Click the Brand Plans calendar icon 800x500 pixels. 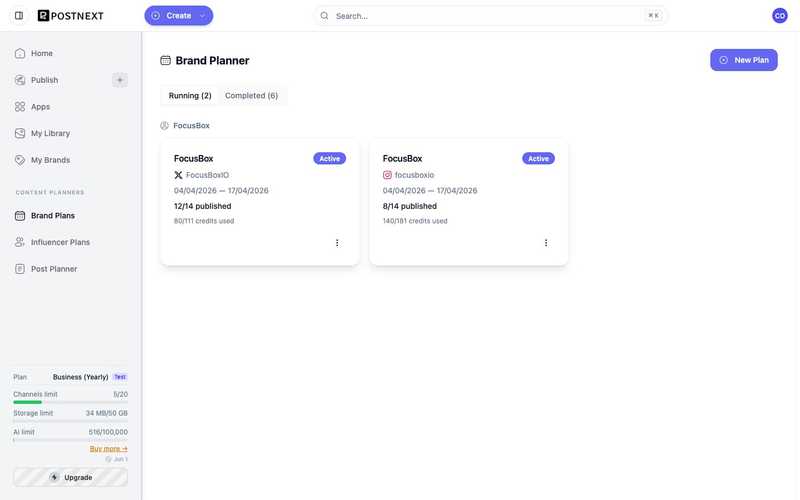20,216
